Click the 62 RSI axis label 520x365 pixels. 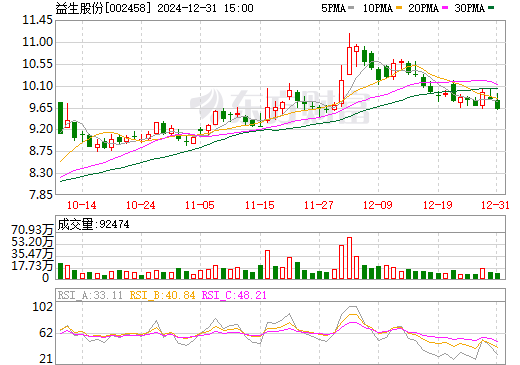46,333
